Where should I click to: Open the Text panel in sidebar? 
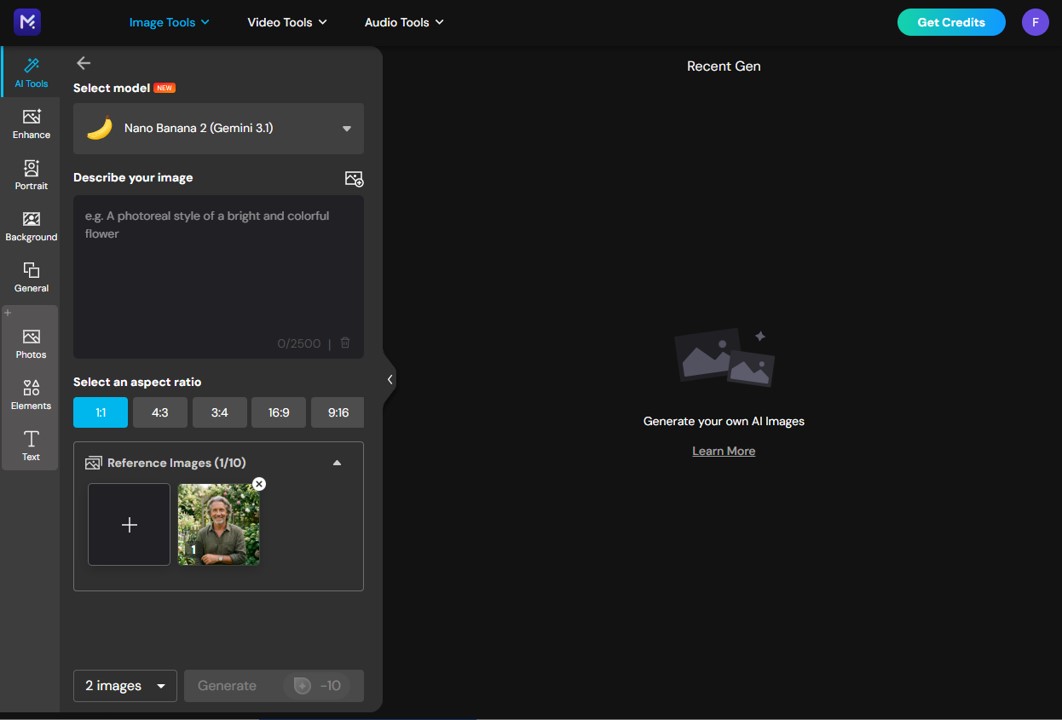[31, 446]
